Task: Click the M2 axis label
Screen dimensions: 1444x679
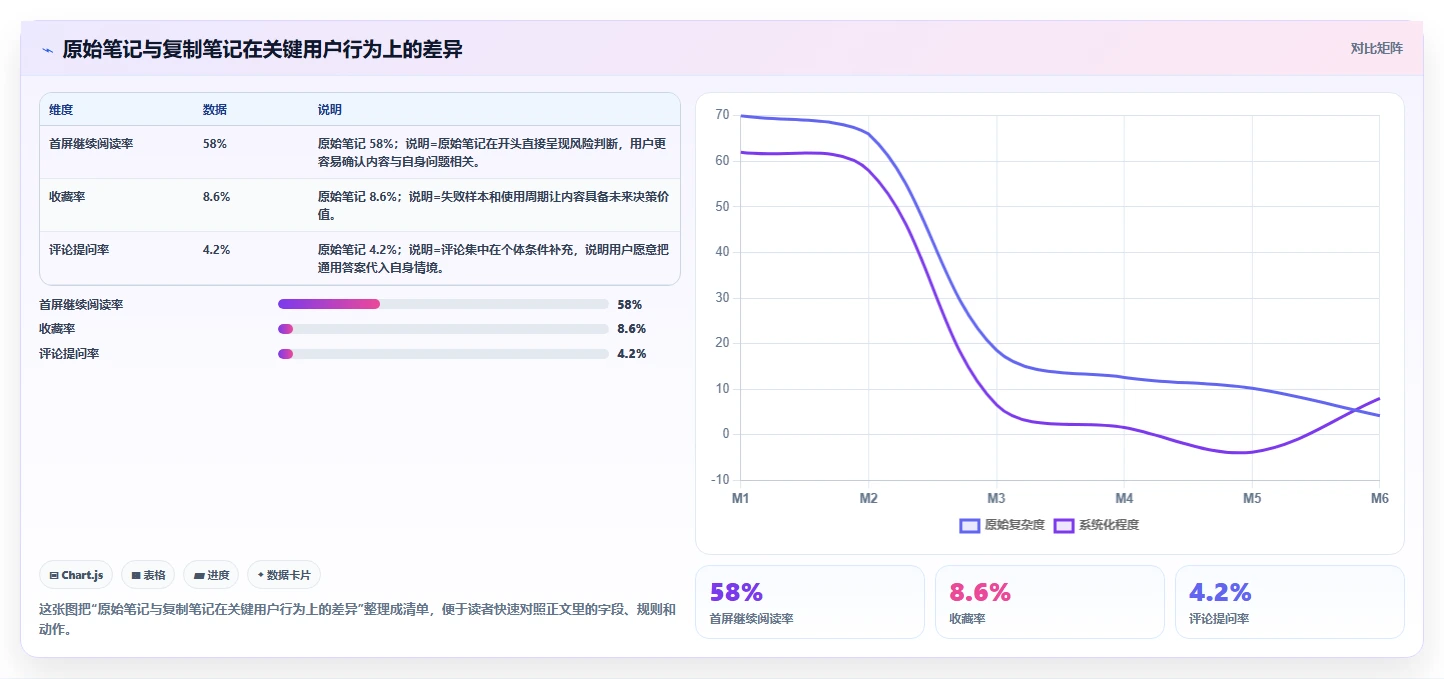Action: [x=868, y=498]
